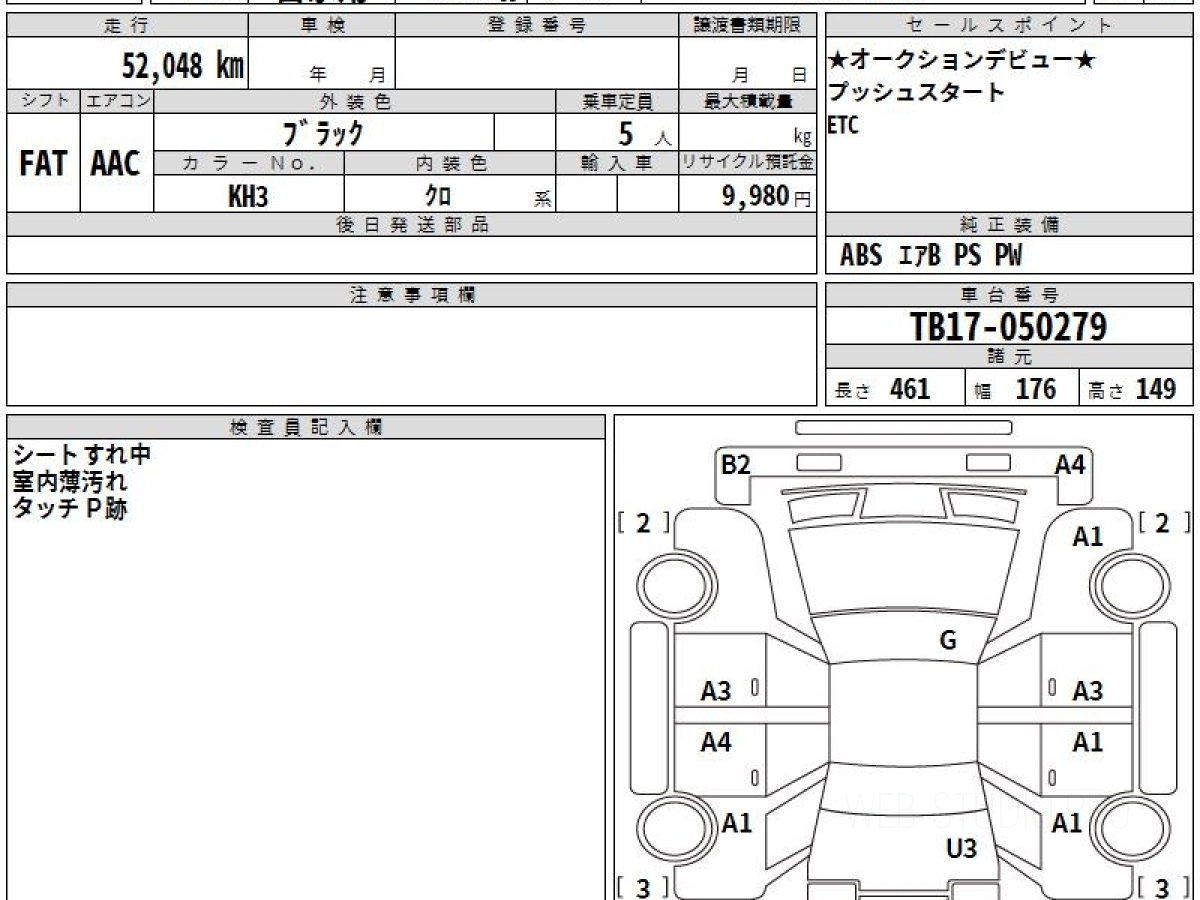Click the G mark on the windshield
The height and width of the screenshot is (900, 1200).
[x=948, y=641]
